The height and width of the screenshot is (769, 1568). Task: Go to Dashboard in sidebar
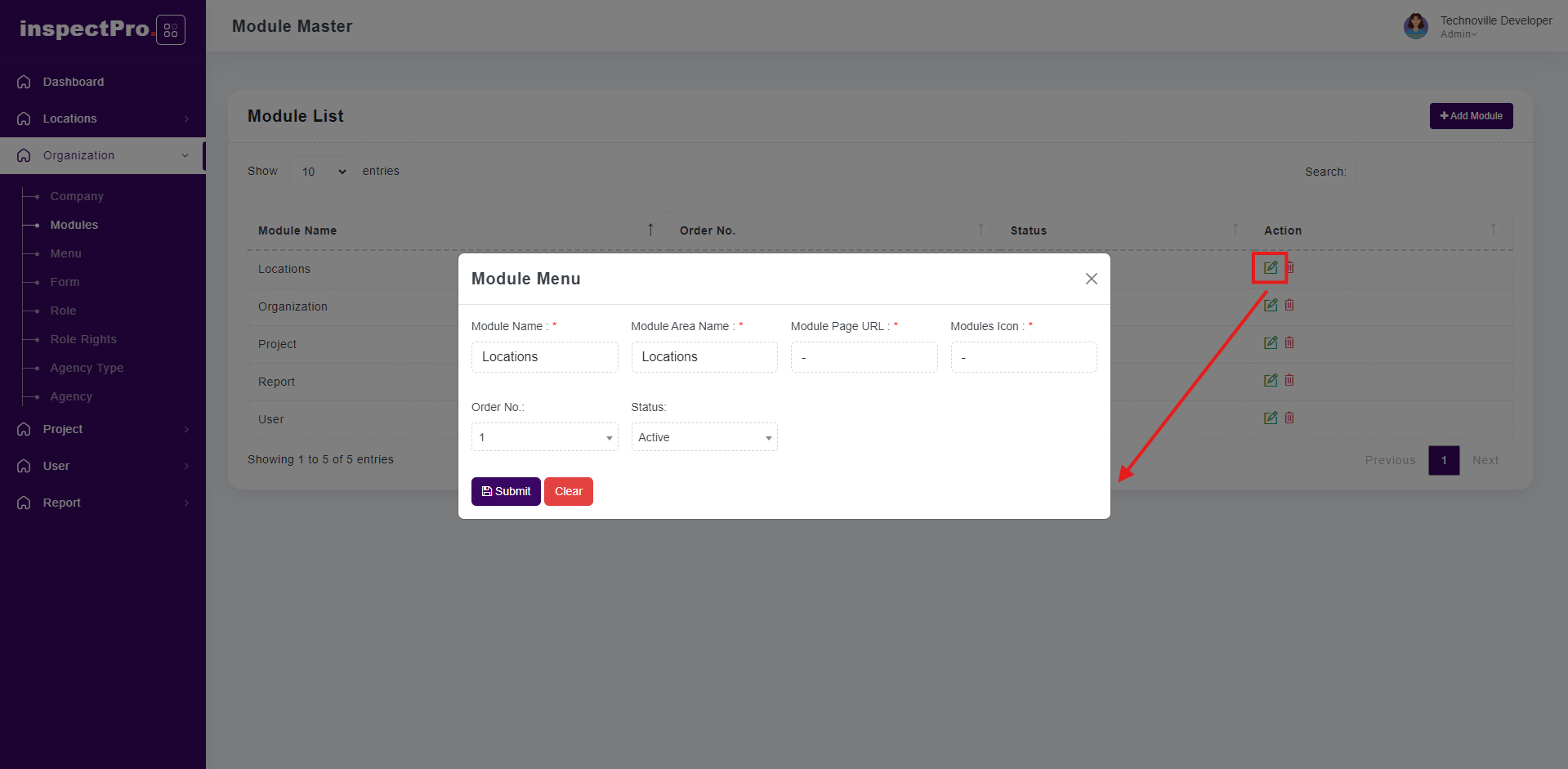point(74,82)
